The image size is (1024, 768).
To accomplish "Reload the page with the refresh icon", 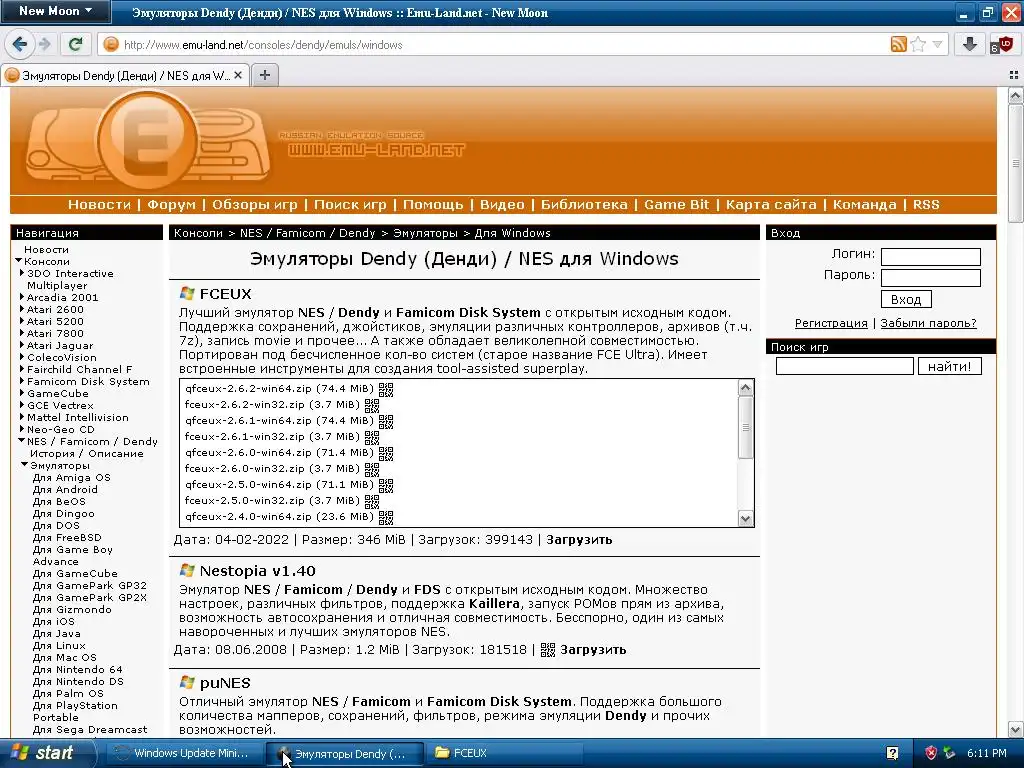I will 75,44.
